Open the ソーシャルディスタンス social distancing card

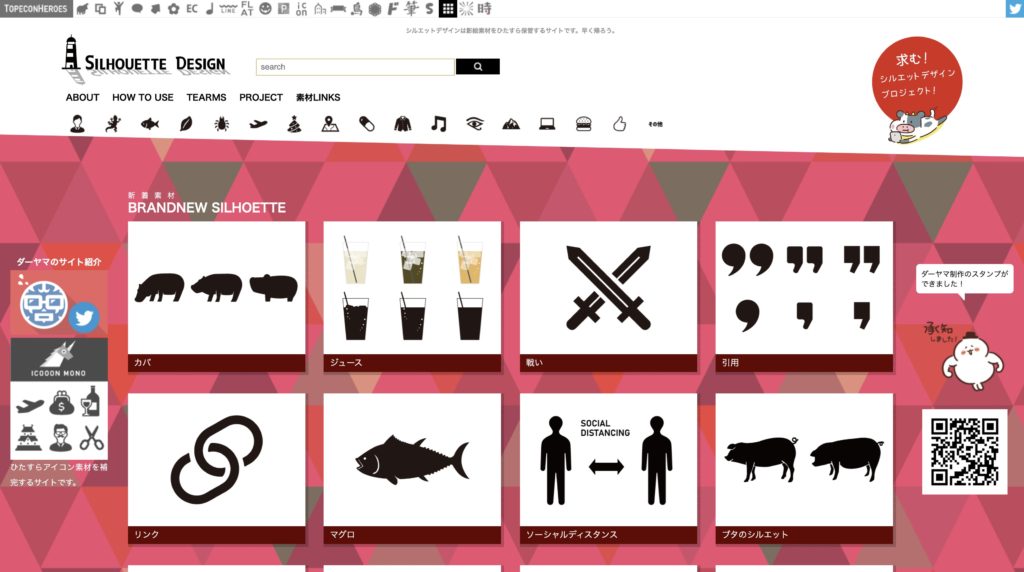[608, 468]
